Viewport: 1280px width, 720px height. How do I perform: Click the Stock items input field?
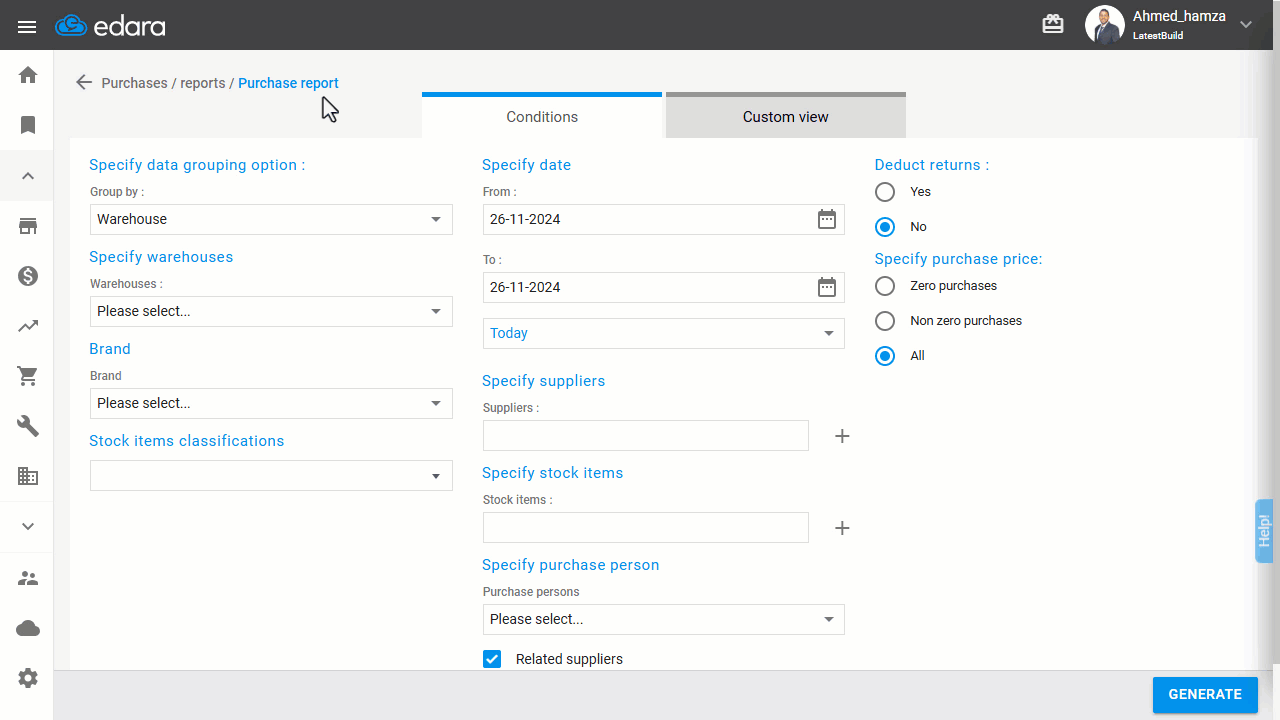pos(646,527)
